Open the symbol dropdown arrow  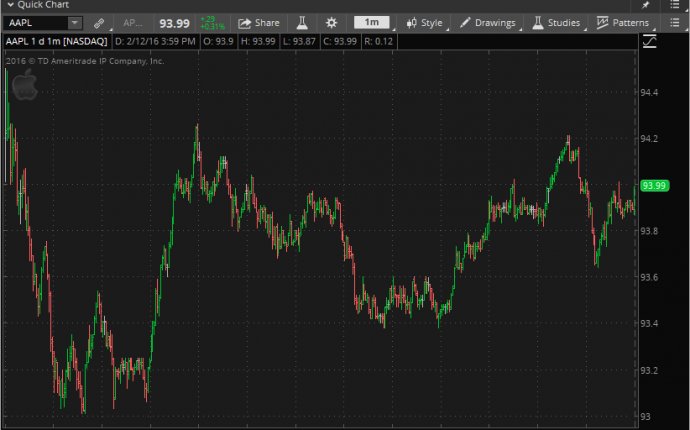tap(75, 23)
